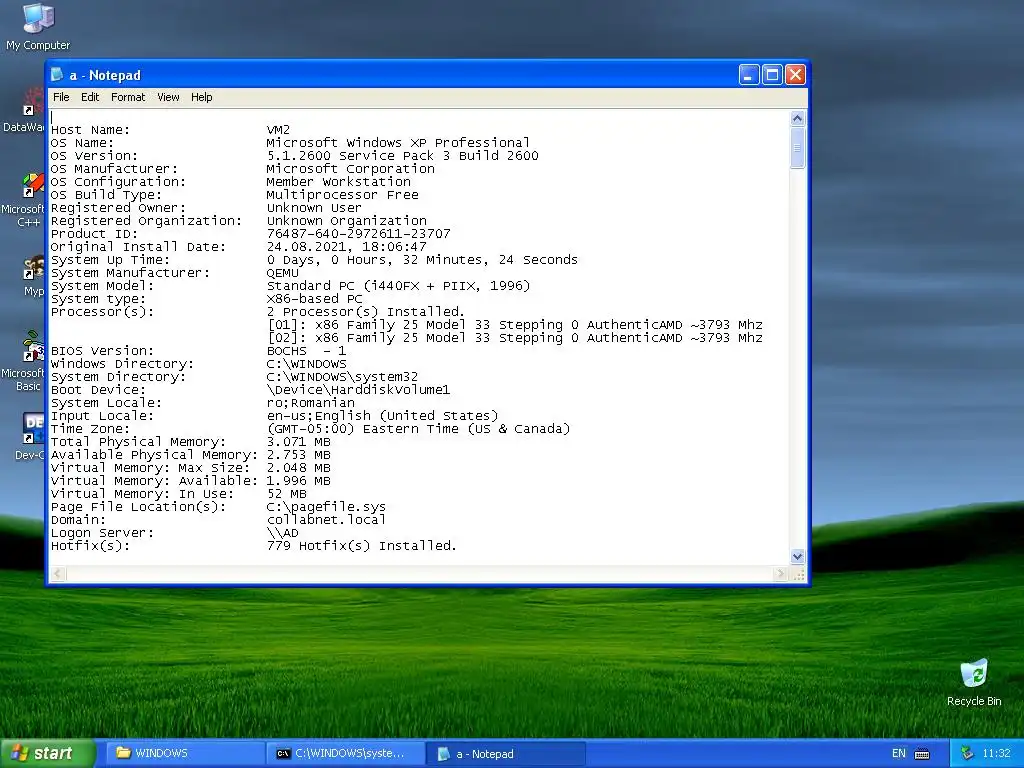Viewport: 1024px width, 768px height.
Task: Click the [01] processor line
Action: 515,325
